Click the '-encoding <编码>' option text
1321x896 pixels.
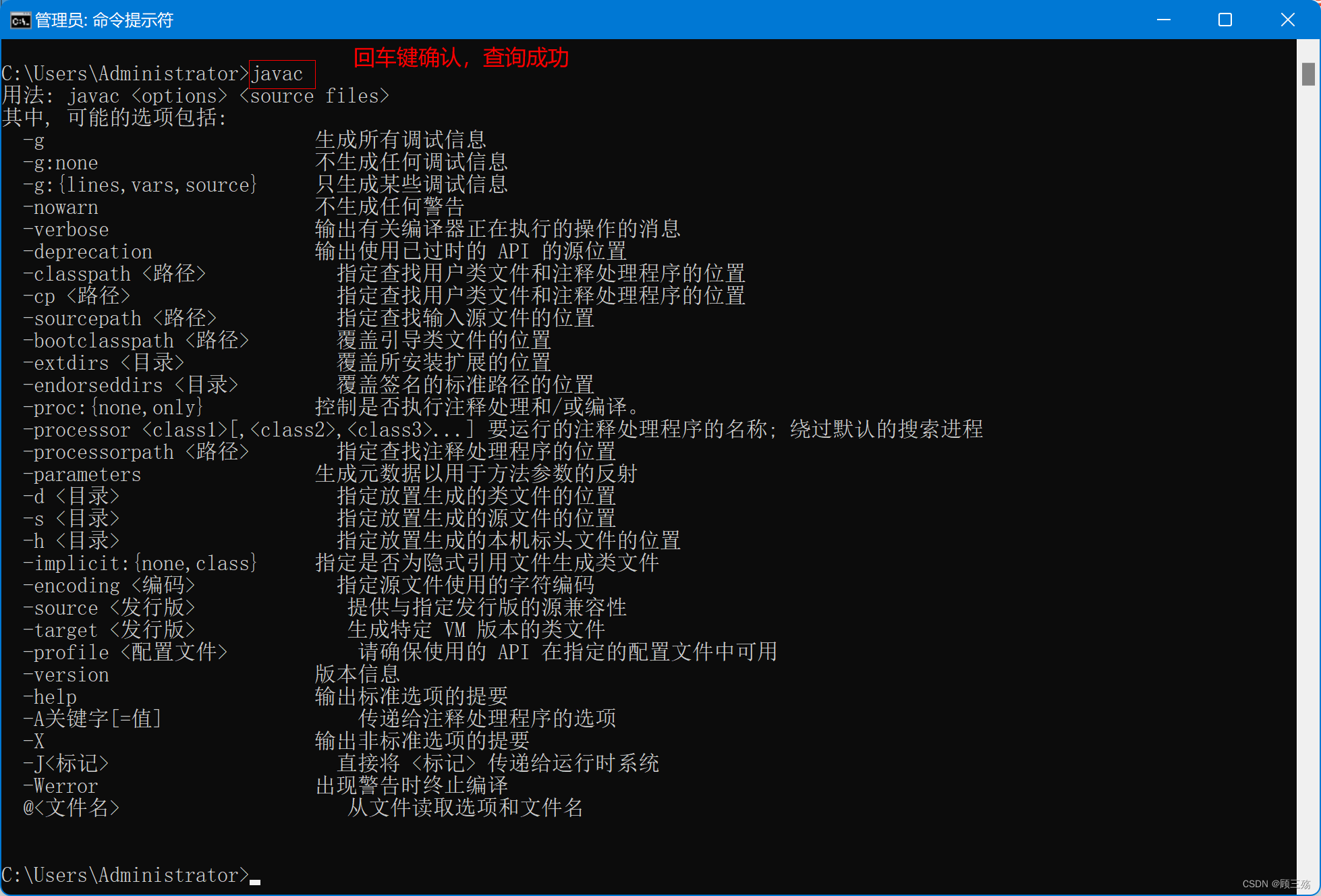(109, 586)
